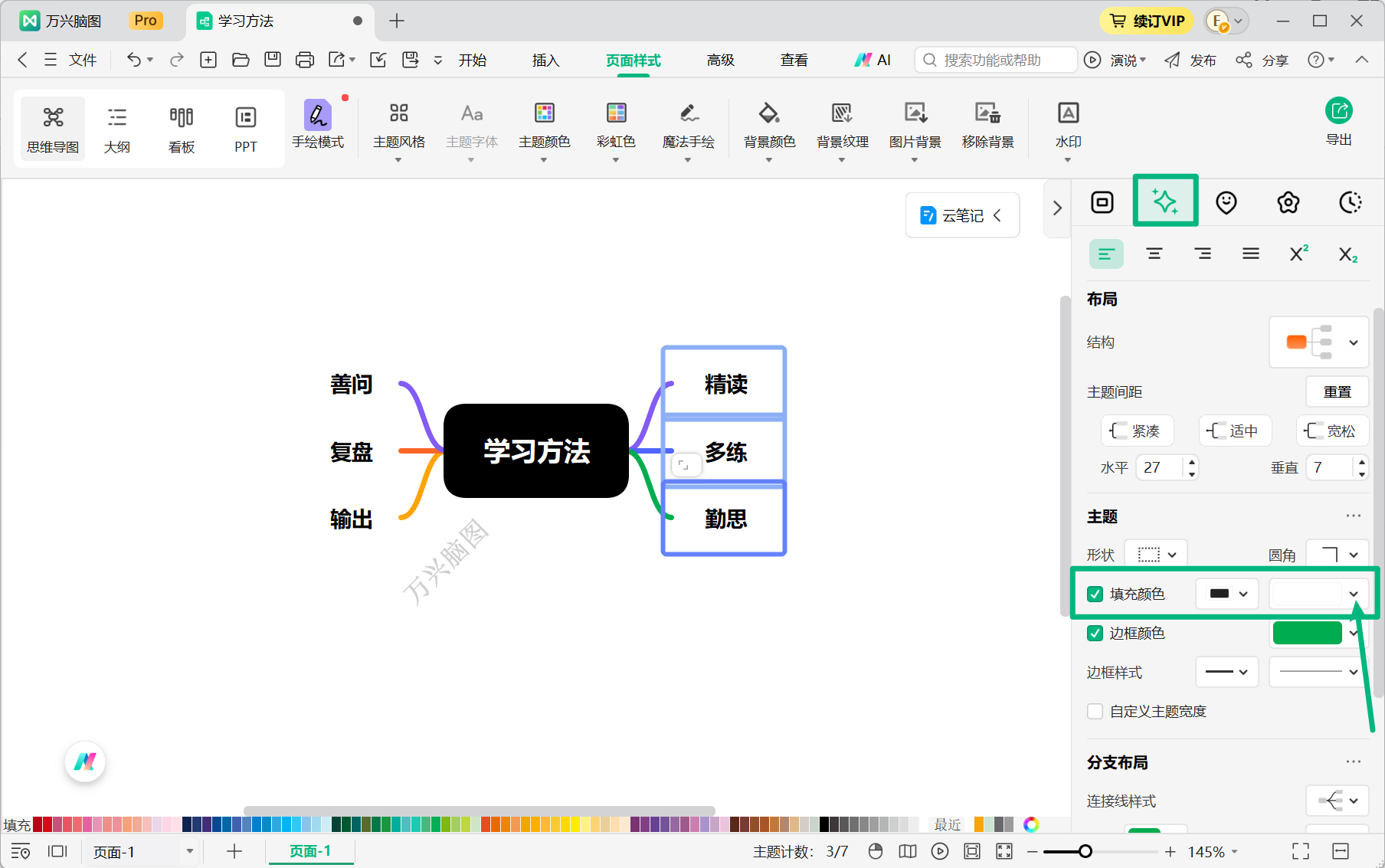Click the print icon in quick toolbar

point(305,60)
